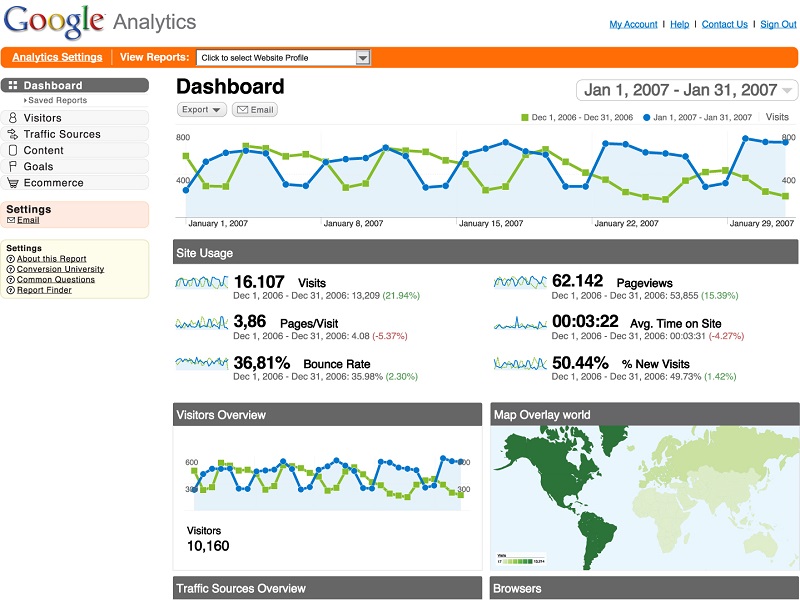Click the Goals flag icon
The width and height of the screenshot is (800, 600).
(13, 166)
